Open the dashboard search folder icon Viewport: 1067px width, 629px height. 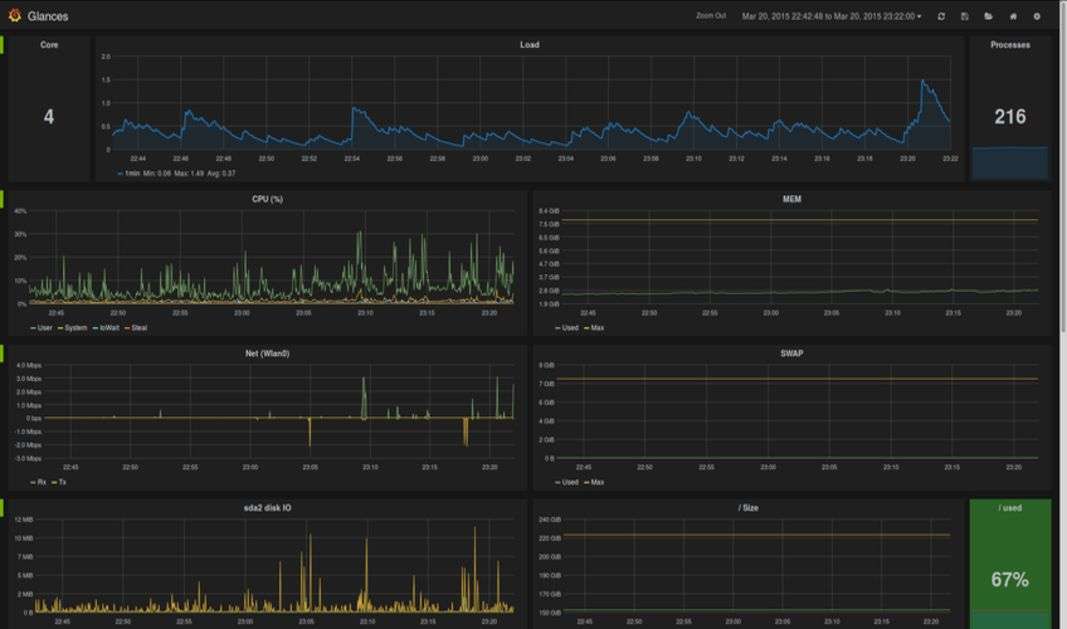pyautogui.click(x=989, y=17)
